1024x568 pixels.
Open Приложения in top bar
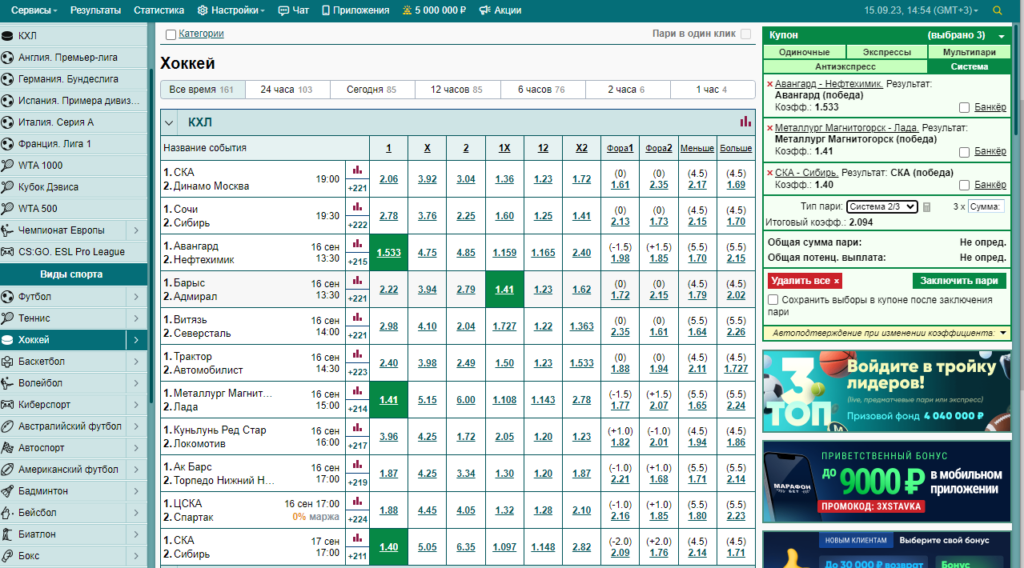355,10
